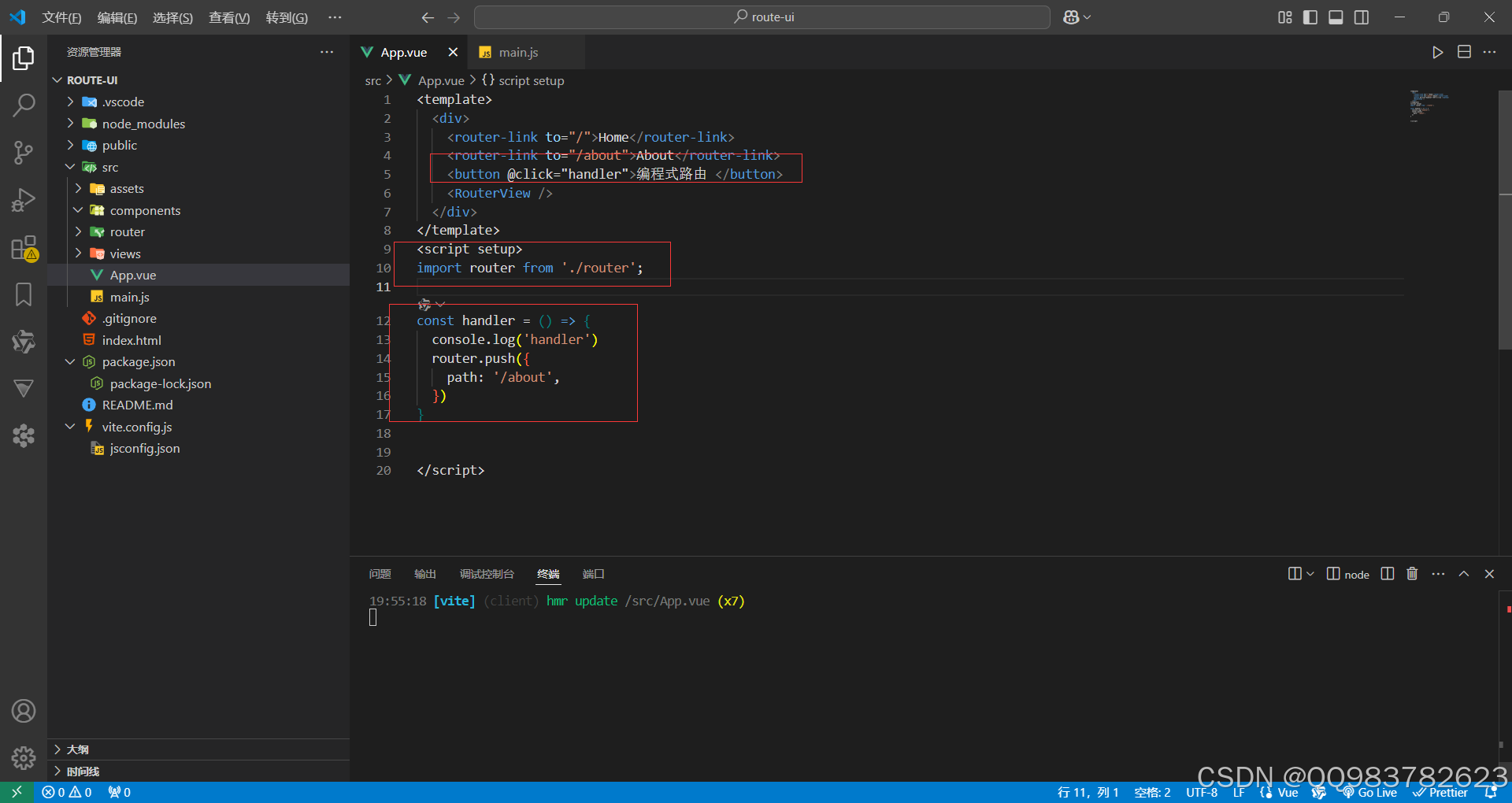Click errors and warnings count in status bar
Image resolution: width=1512 pixels, height=803 pixels.
pos(67,793)
